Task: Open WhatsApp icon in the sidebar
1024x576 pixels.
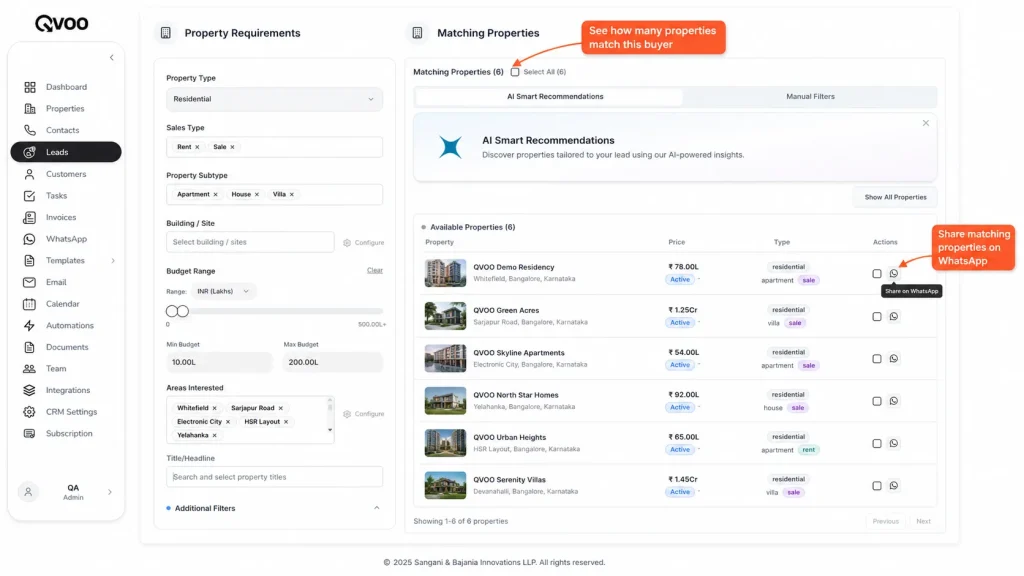Action: [29, 239]
